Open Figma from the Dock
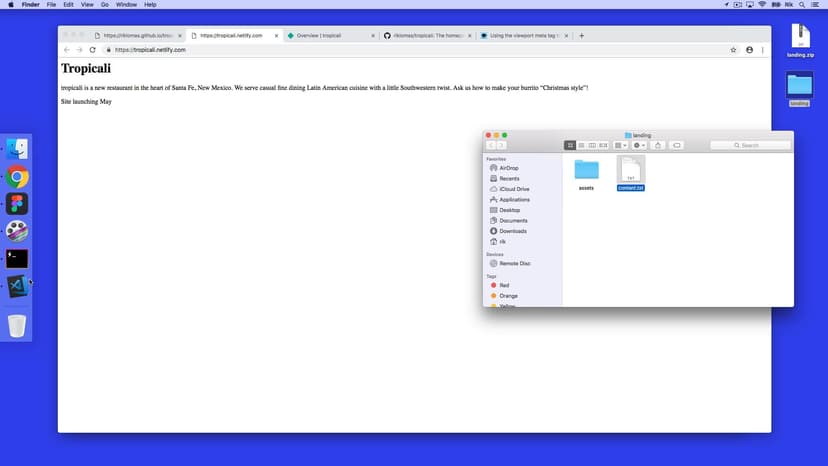 pos(17,204)
